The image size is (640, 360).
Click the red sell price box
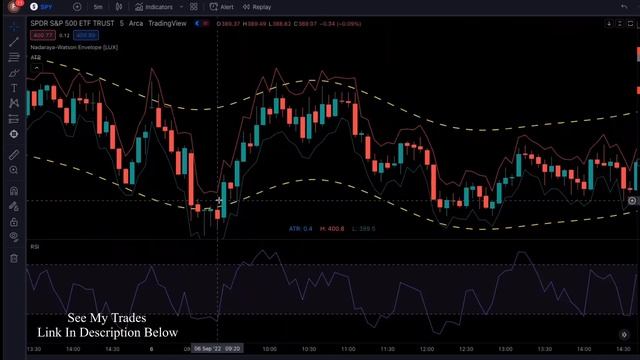[x=42, y=36]
